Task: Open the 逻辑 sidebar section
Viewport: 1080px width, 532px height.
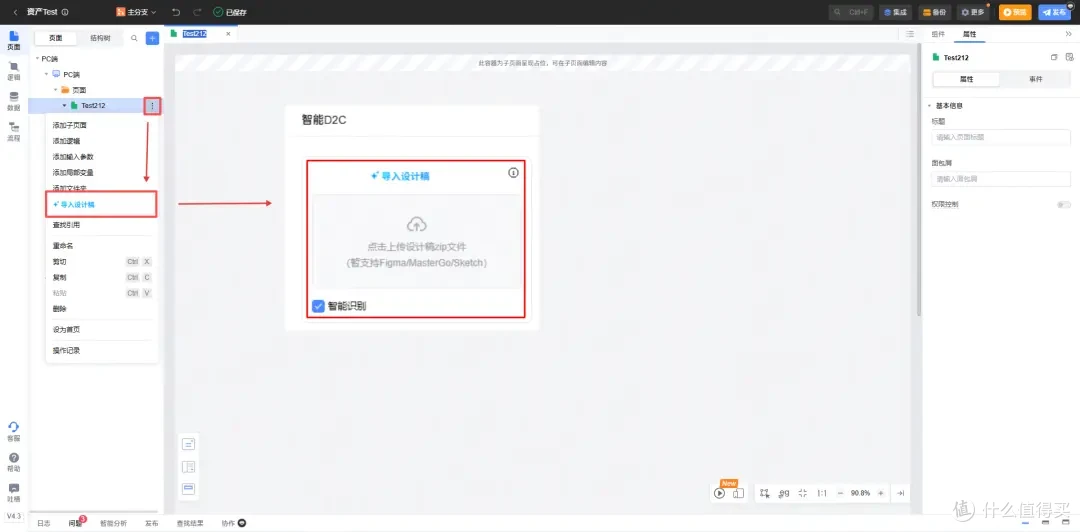Action: (x=14, y=71)
